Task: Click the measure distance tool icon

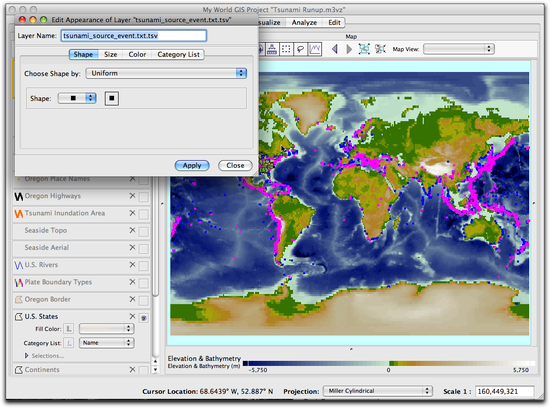Action: pos(272,49)
